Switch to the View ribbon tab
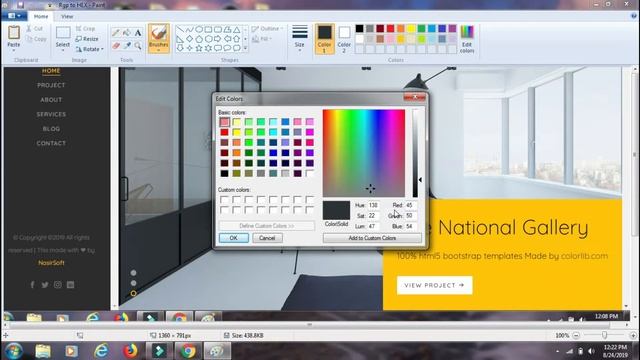This screenshot has height=360, width=640. (x=67, y=16)
